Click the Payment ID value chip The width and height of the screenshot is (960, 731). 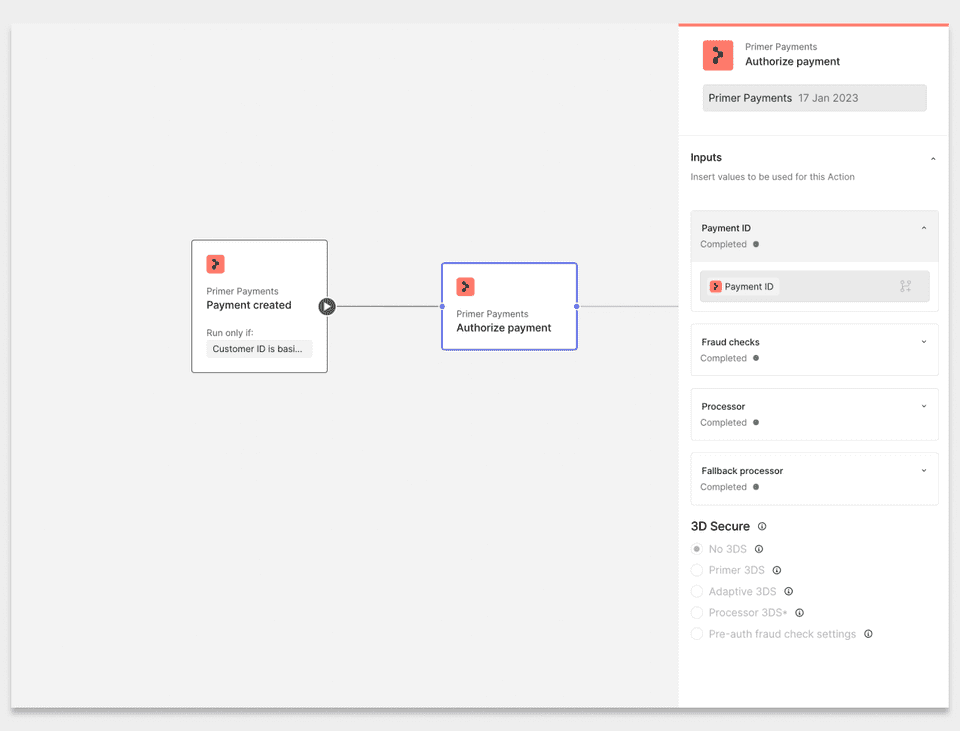click(743, 287)
